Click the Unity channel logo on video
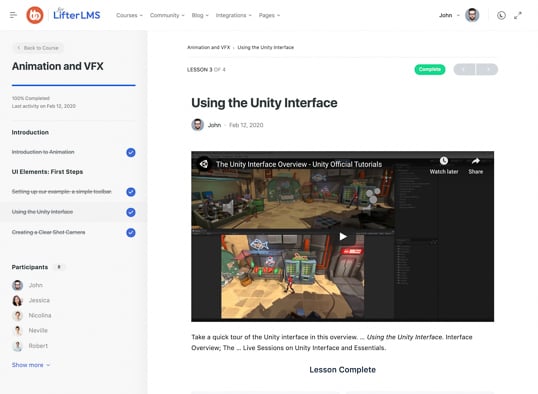This screenshot has width=538, height=394. coord(204,164)
